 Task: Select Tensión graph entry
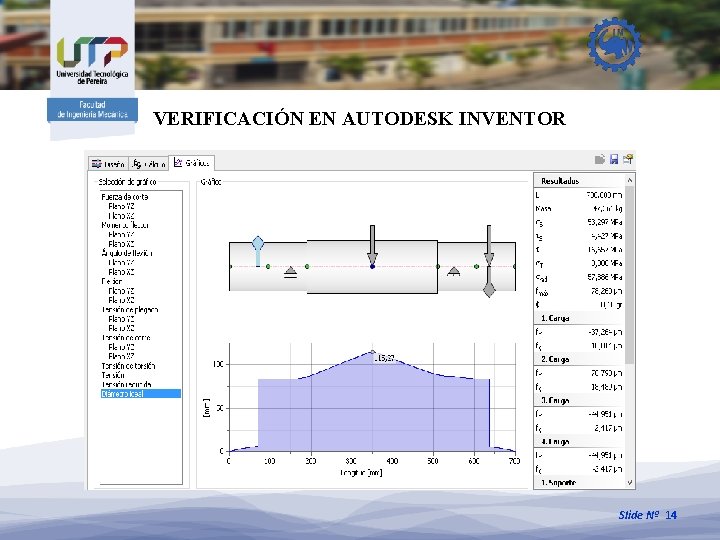tap(113, 375)
